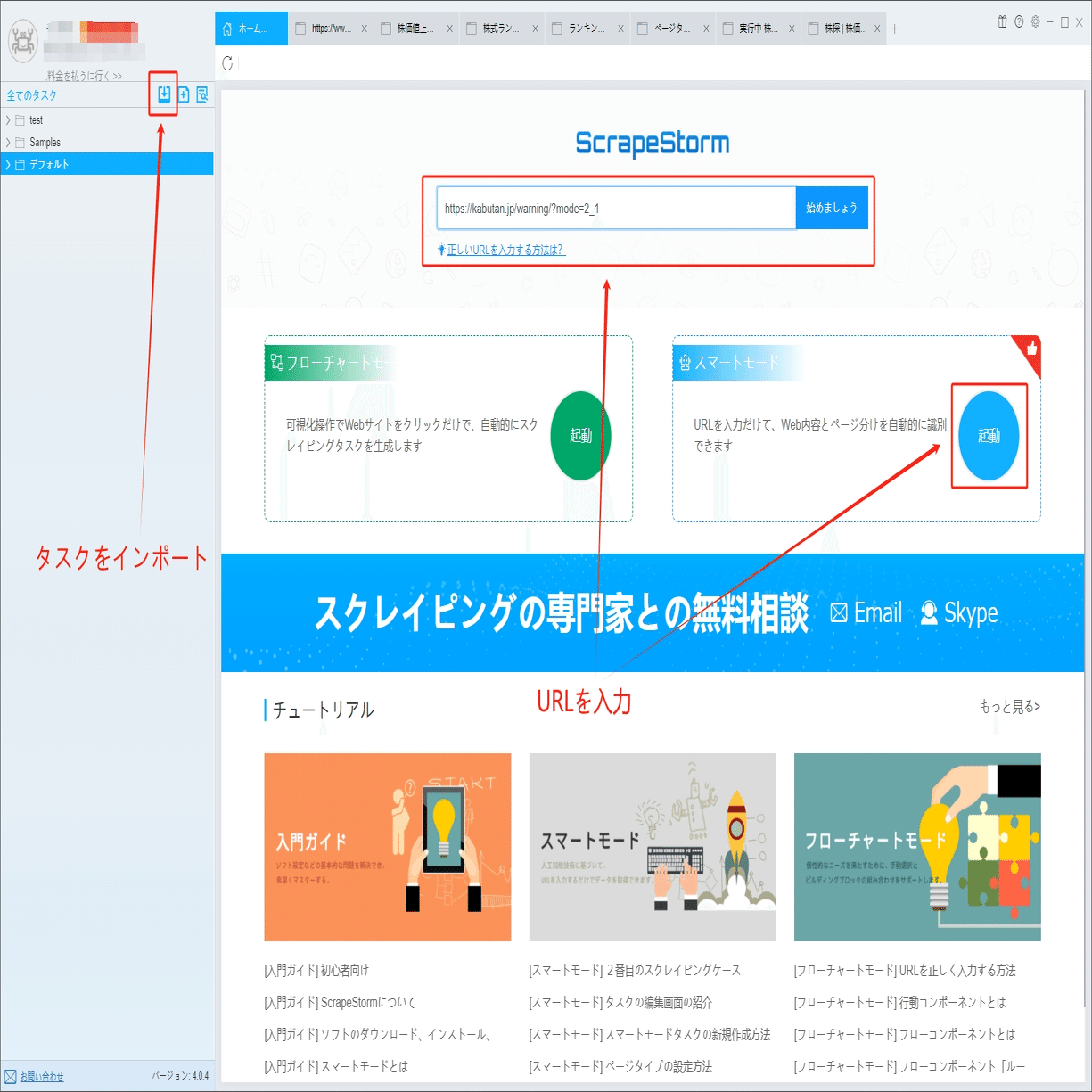Click the green 起動 flowchart mode button
This screenshot has height=1092, width=1092.
click(x=580, y=436)
